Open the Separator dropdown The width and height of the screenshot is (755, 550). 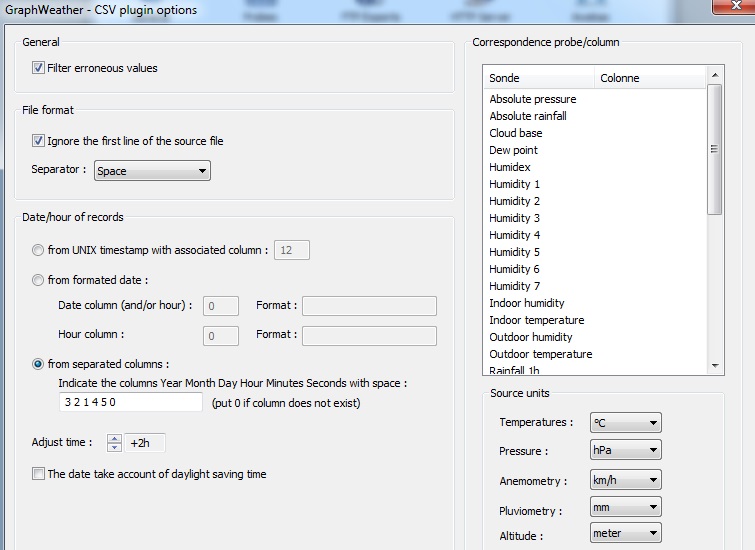click(x=152, y=171)
